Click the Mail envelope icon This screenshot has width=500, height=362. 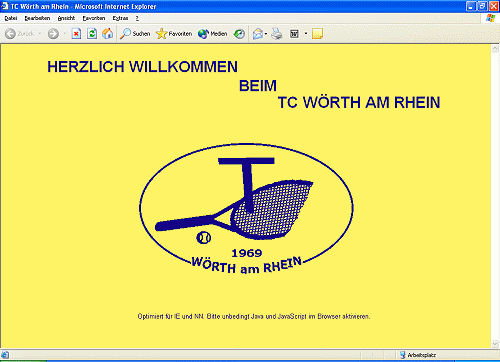(x=258, y=34)
